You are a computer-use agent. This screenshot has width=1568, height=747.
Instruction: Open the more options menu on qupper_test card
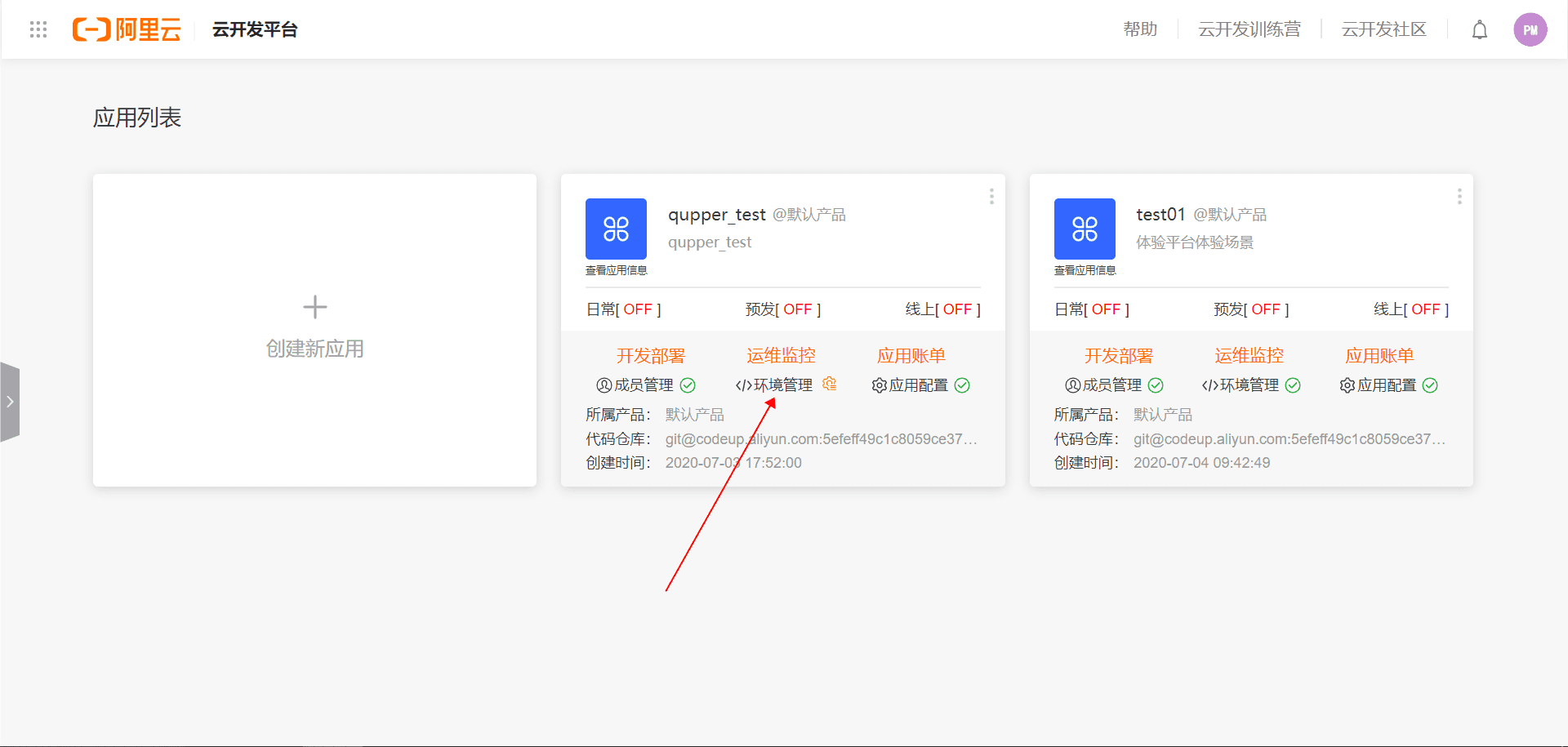pos(991,197)
